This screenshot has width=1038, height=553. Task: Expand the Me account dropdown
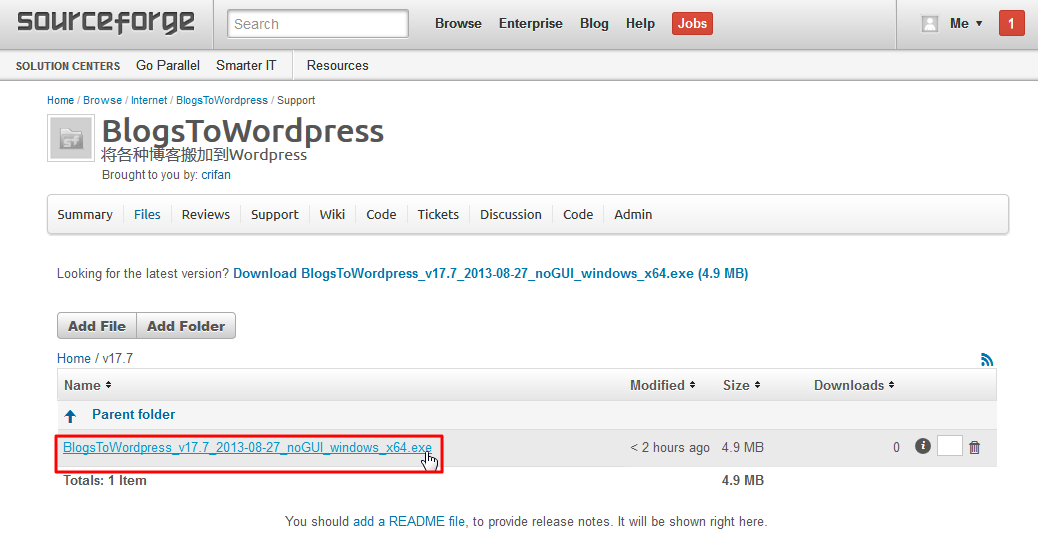[966, 23]
